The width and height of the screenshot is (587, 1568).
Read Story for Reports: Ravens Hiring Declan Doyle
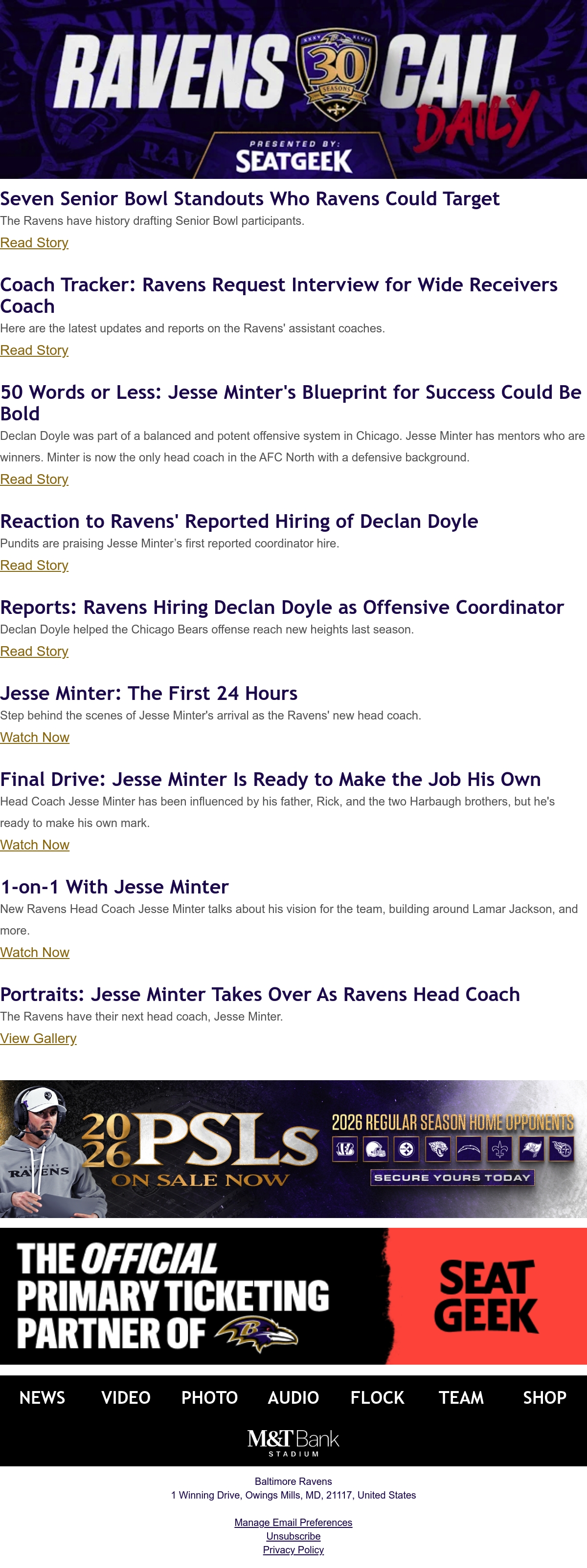coord(34,652)
